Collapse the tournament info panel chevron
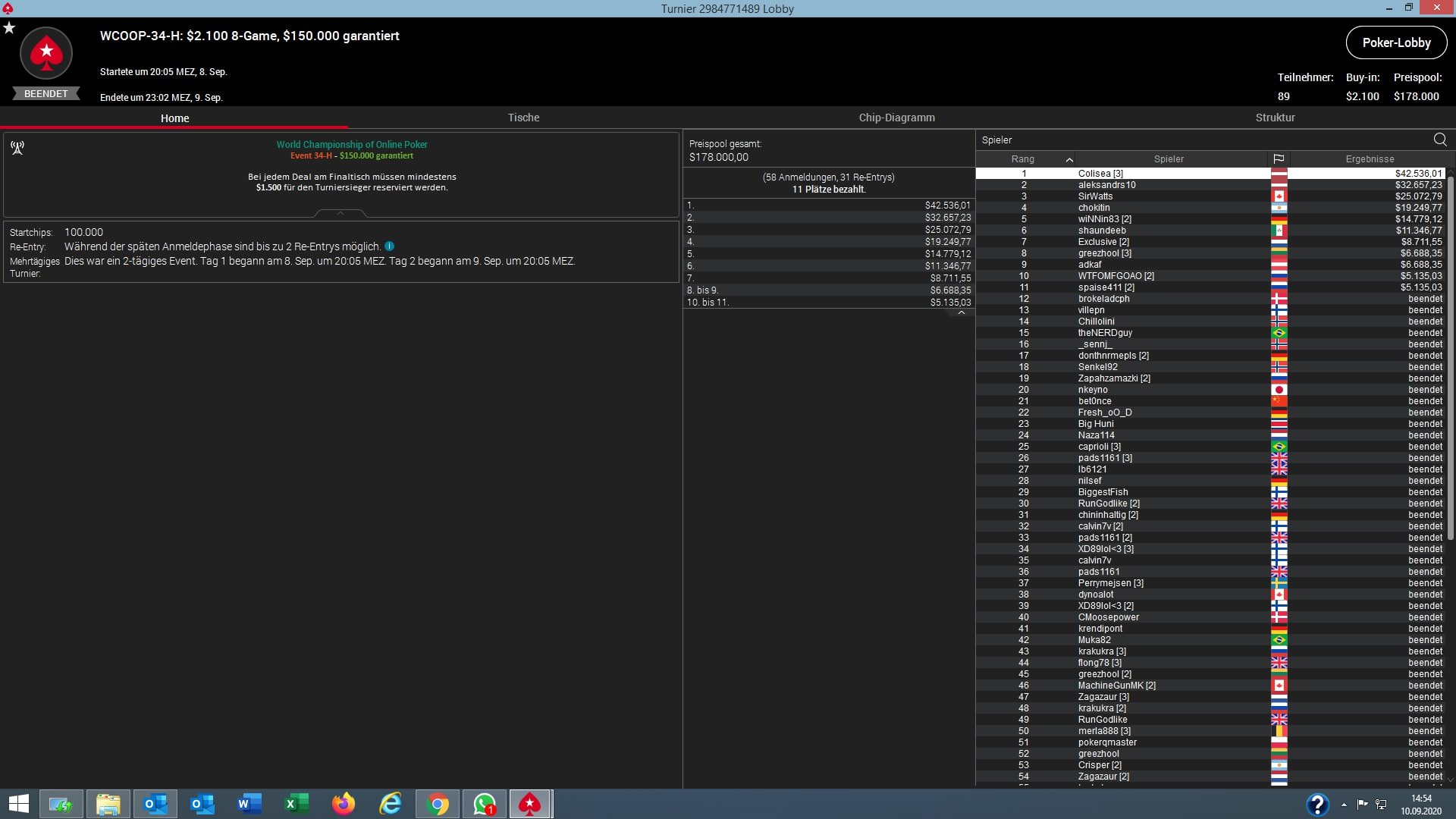The image size is (1456, 819). tap(340, 214)
